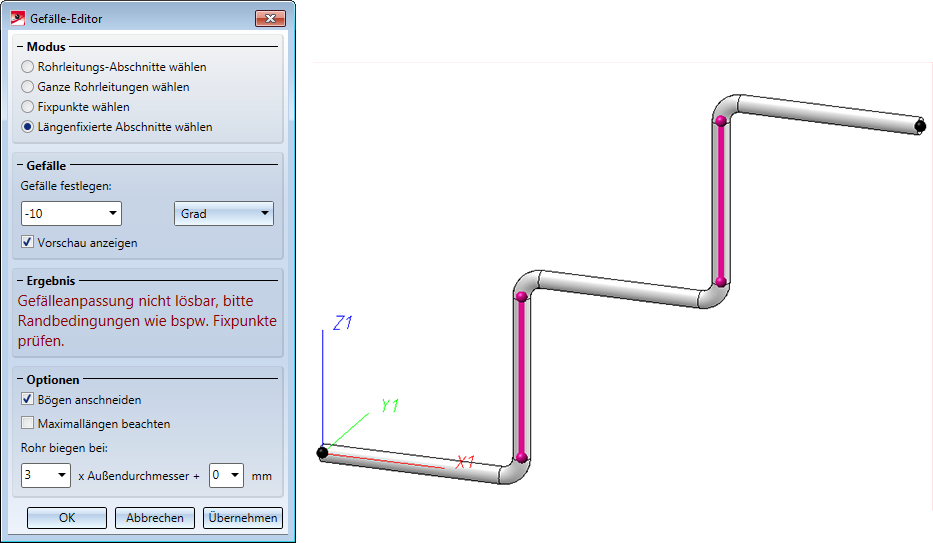Click the Übernehmen button
The height and width of the screenshot is (543, 933).
pyautogui.click(x=243, y=517)
